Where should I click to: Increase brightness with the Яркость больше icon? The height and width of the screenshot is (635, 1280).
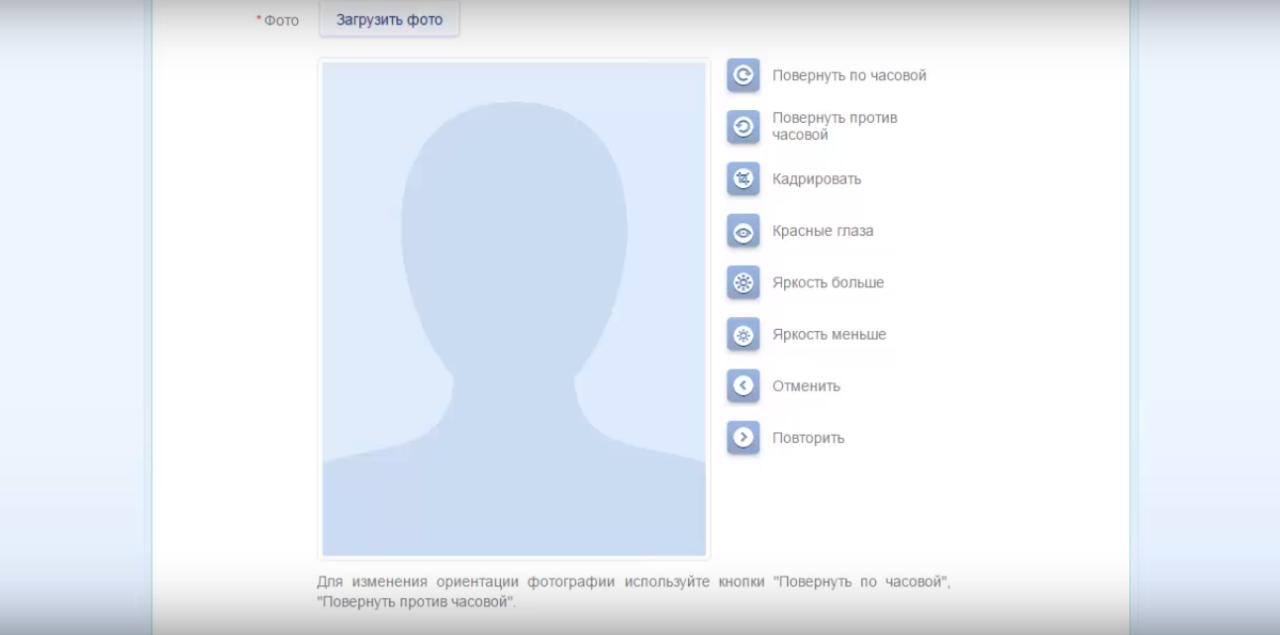coord(743,283)
